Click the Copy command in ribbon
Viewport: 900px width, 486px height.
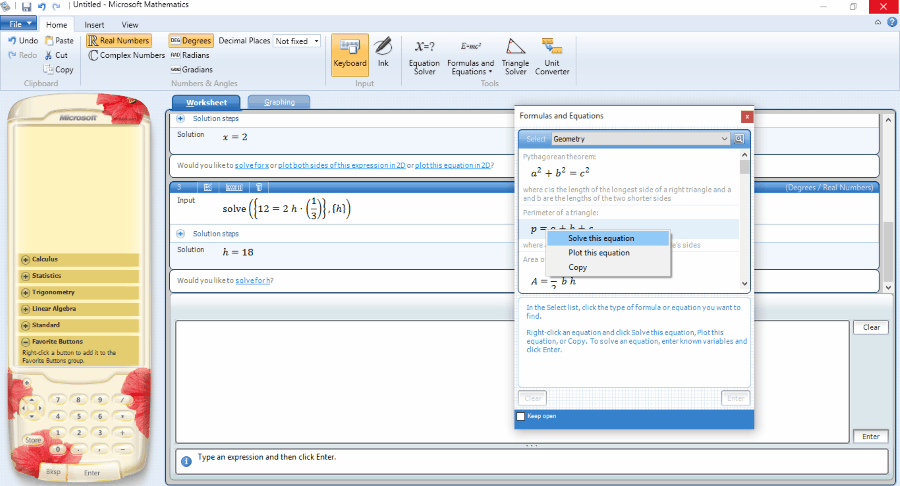[x=59, y=69]
